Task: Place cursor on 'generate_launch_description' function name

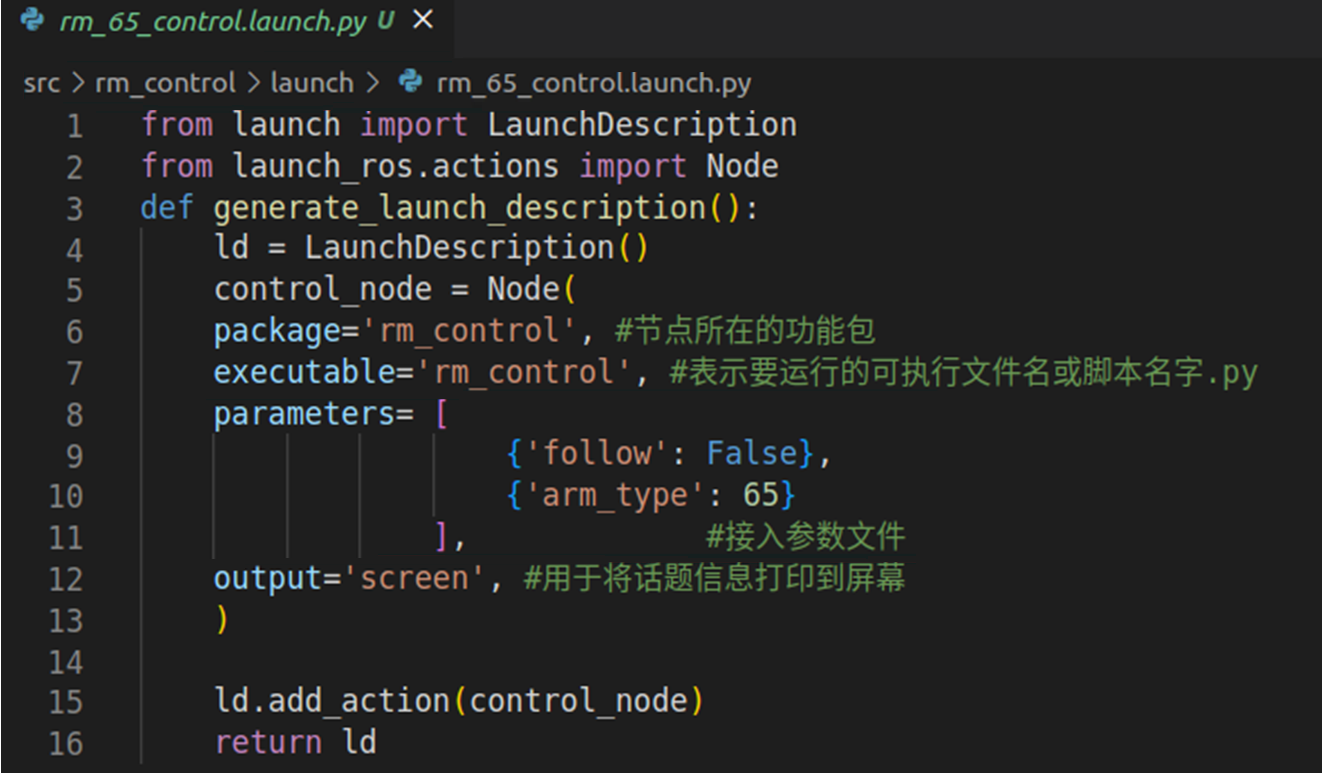Action: point(459,208)
